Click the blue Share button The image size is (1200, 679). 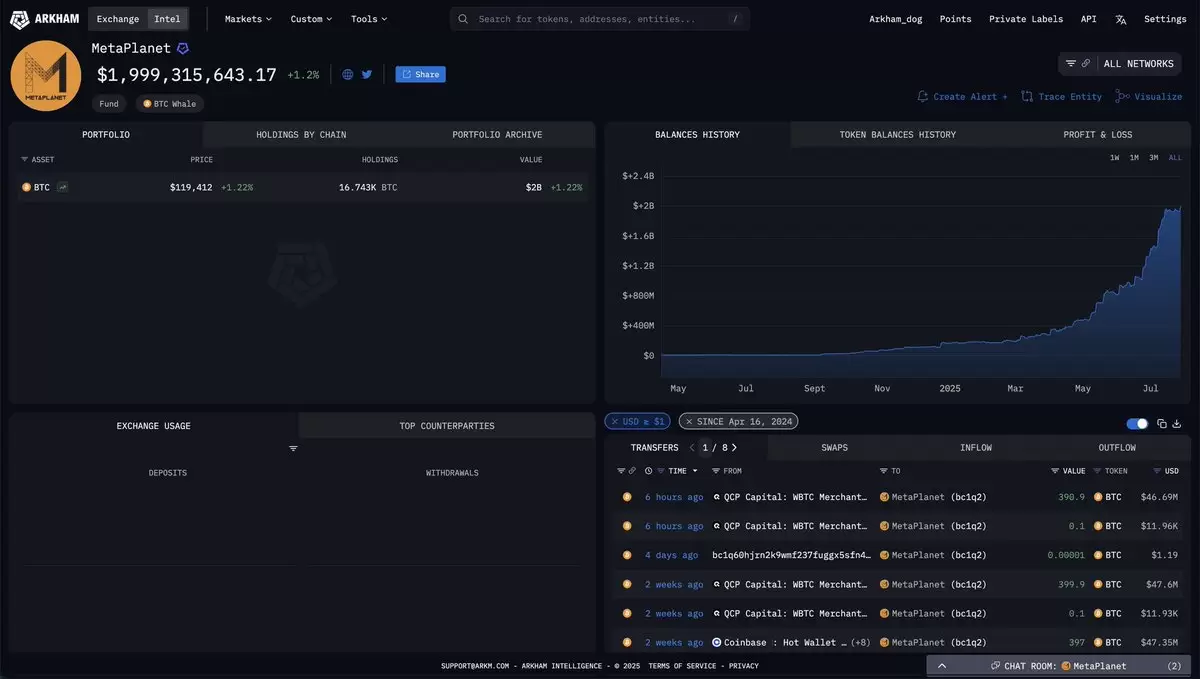420,74
